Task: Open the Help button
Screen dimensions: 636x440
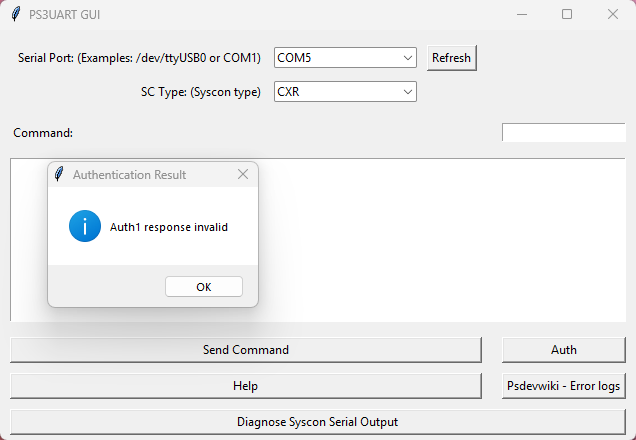Action: click(x=245, y=386)
